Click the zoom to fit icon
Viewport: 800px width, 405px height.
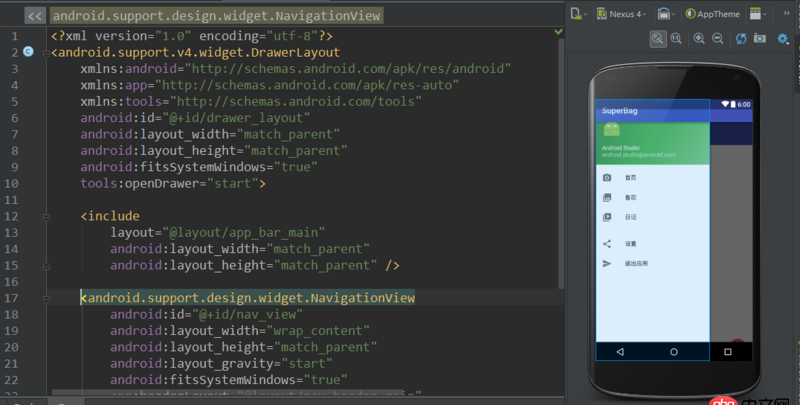(658, 39)
